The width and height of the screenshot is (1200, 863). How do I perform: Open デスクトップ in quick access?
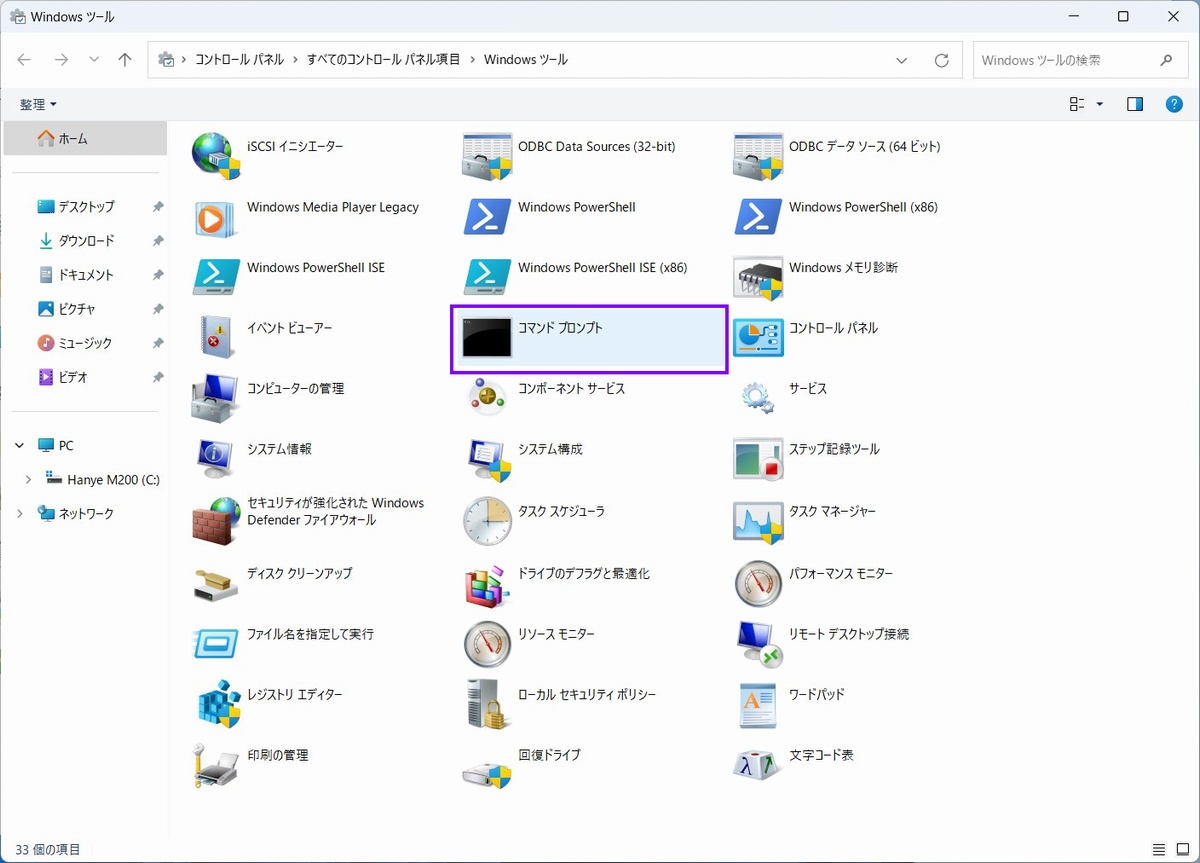point(85,207)
